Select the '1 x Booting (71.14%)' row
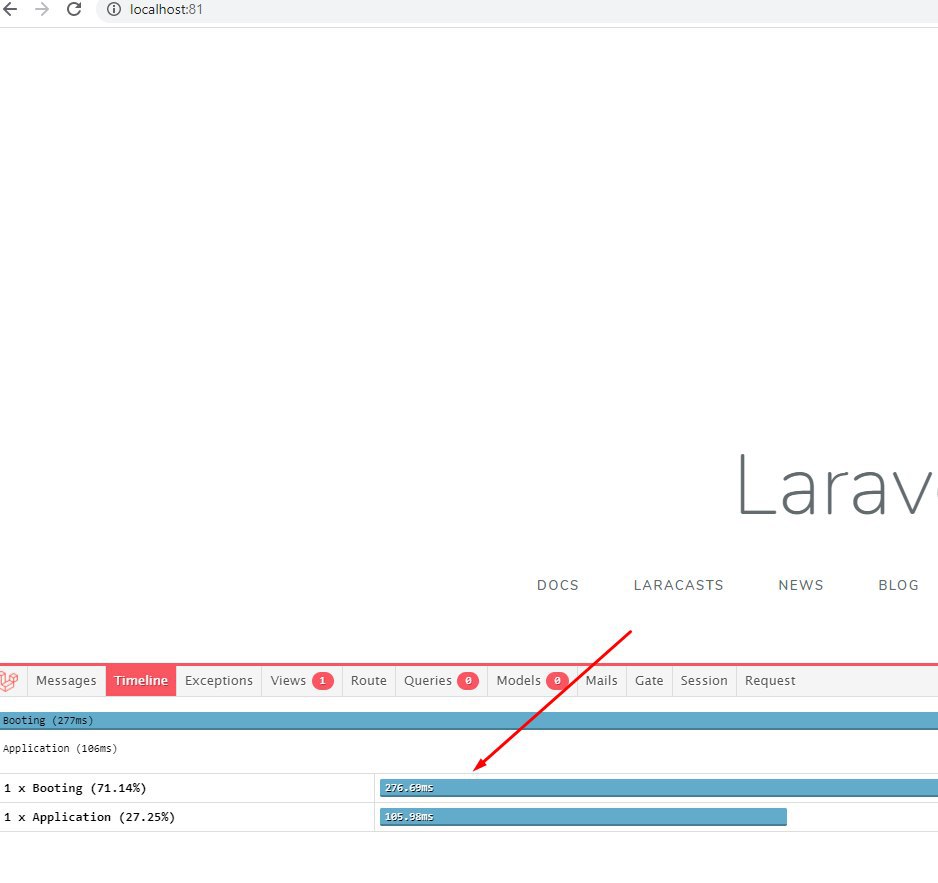The width and height of the screenshot is (938, 883). tap(469, 788)
